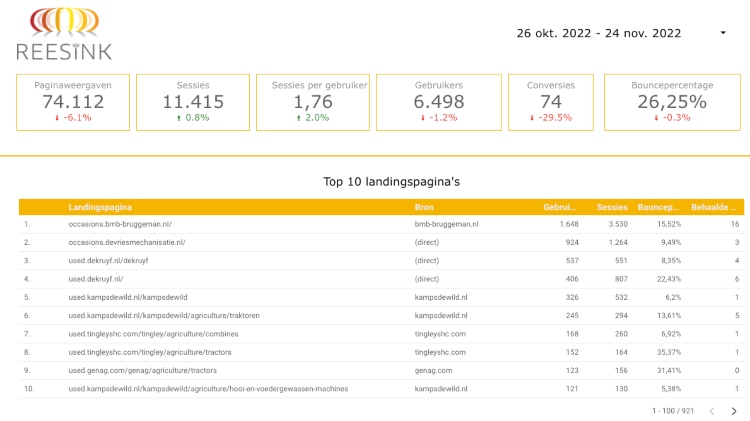Click the Reesink logo
This screenshot has width=750, height=421.
pos(64,33)
